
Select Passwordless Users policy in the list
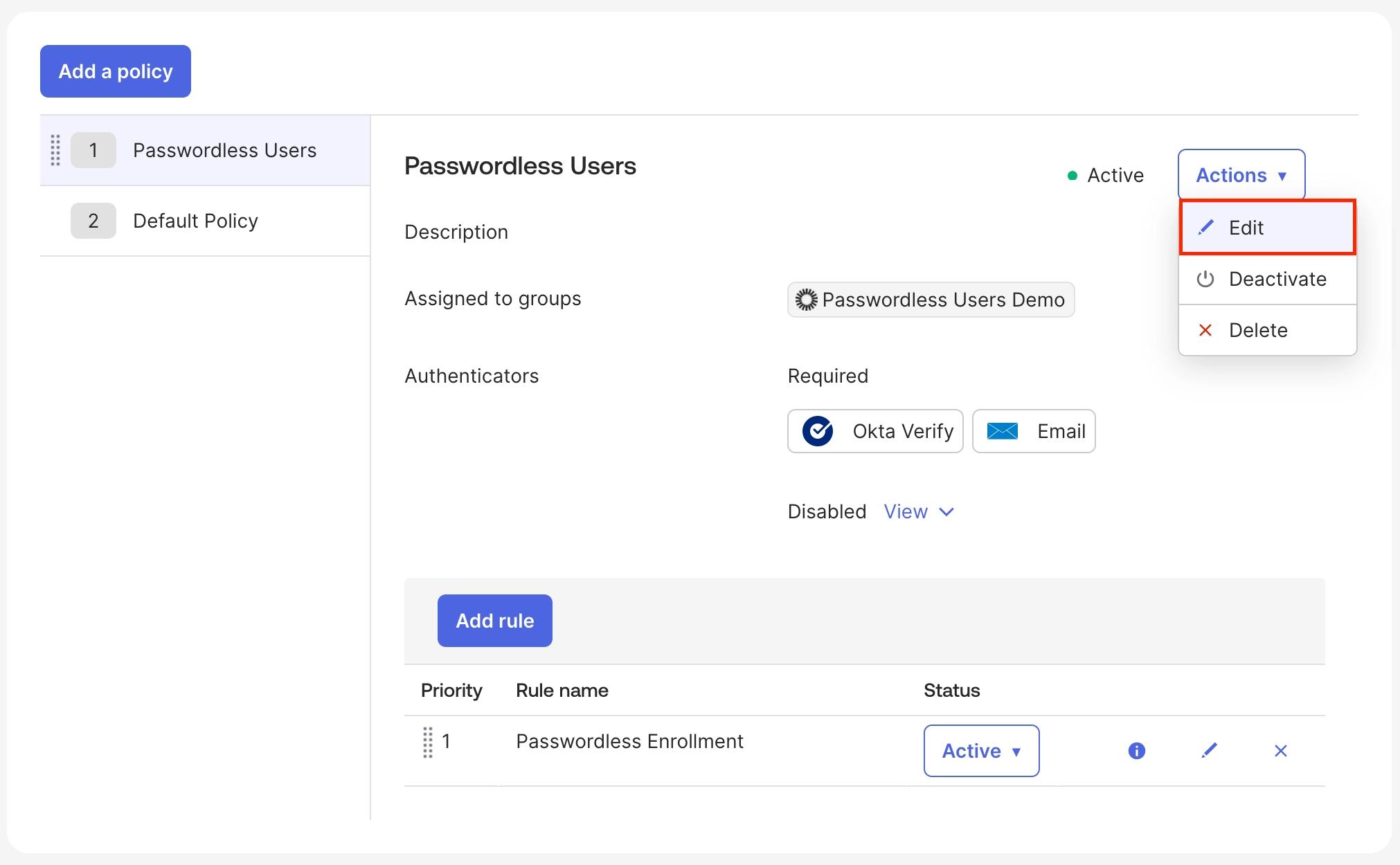click(224, 150)
